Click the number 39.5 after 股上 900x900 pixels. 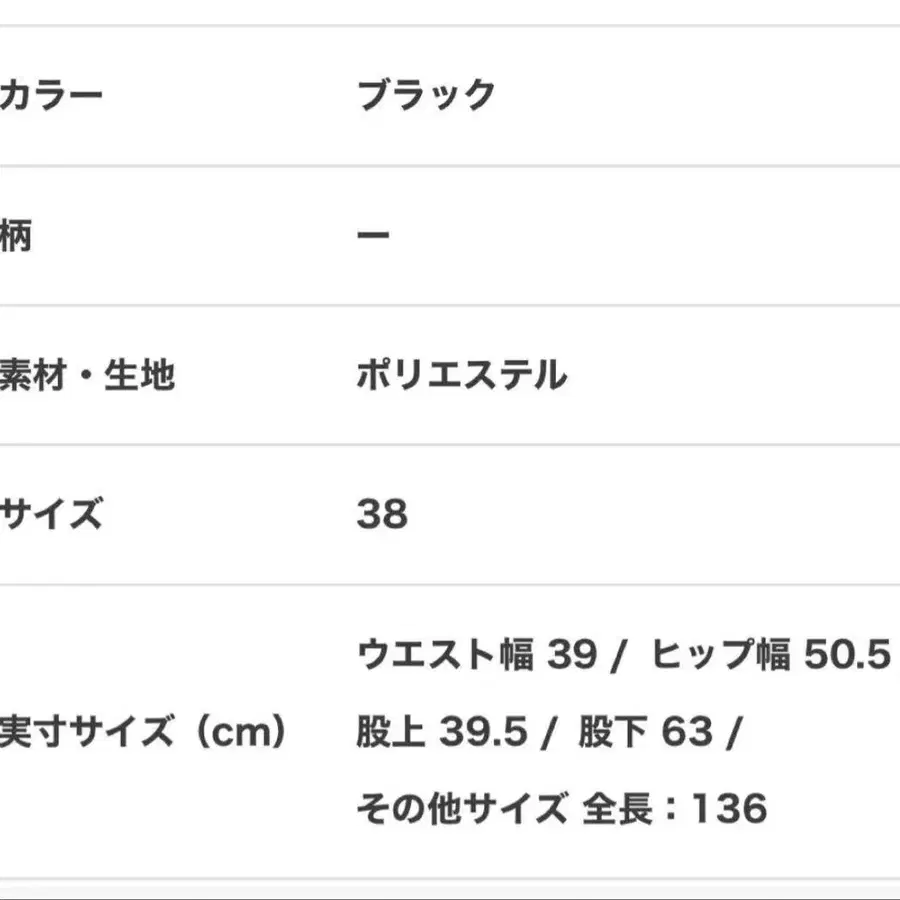click(483, 732)
